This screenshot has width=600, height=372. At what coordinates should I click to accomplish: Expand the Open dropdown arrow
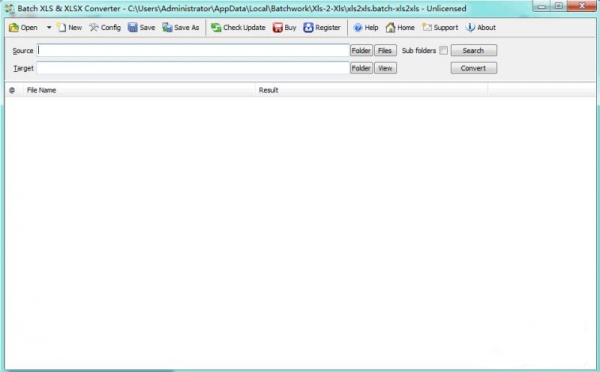coord(49,28)
